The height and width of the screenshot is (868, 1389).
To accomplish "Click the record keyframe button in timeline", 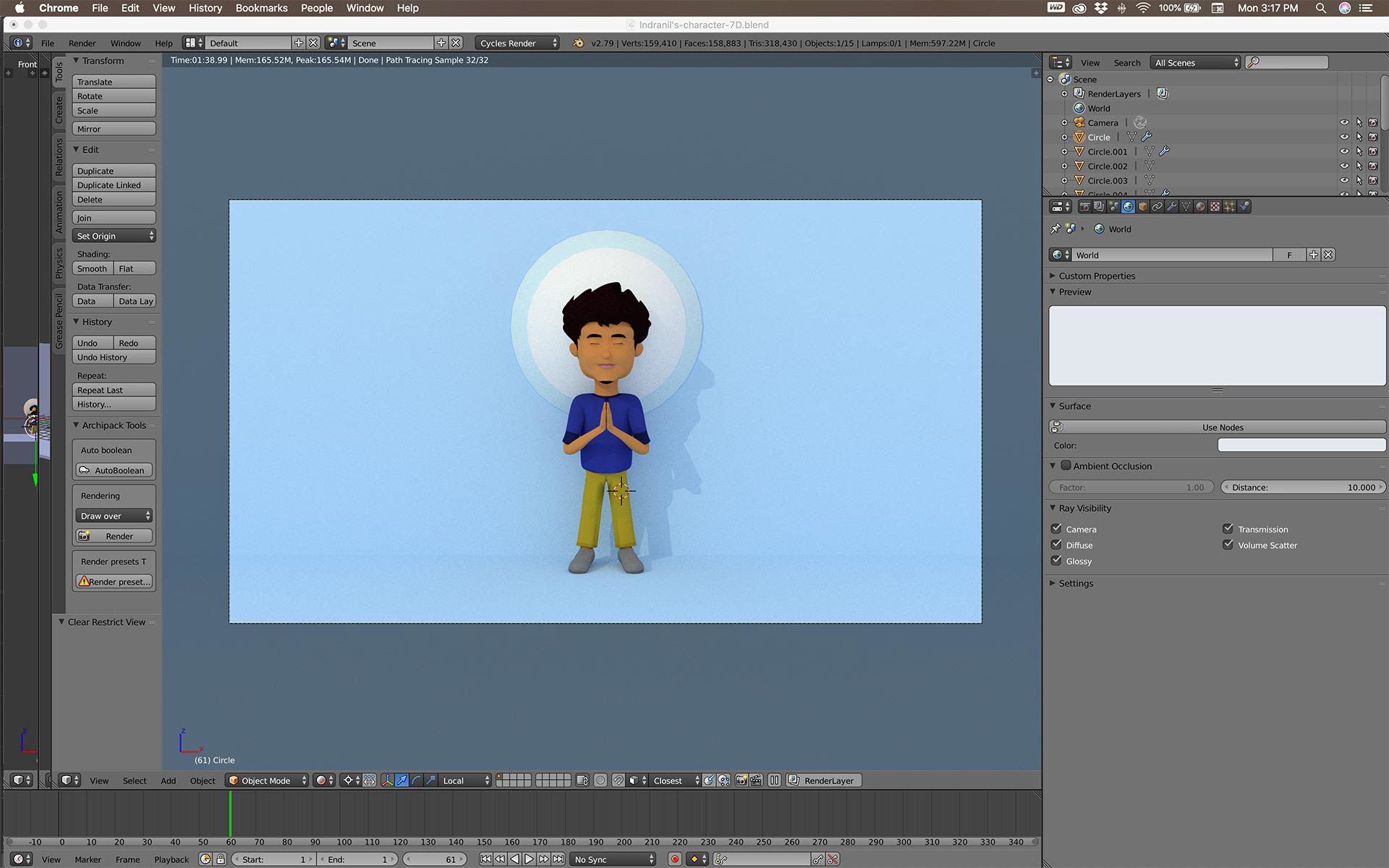I will pos(674,859).
